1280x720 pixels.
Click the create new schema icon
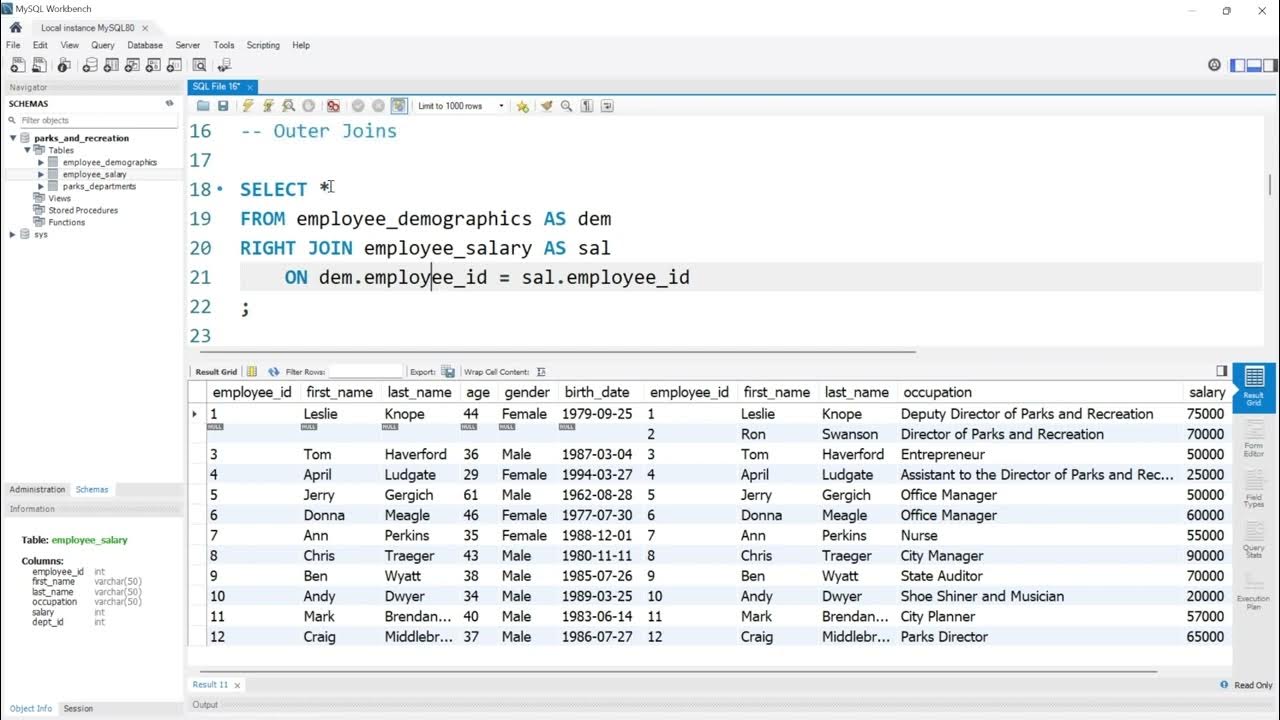[x=89, y=65]
